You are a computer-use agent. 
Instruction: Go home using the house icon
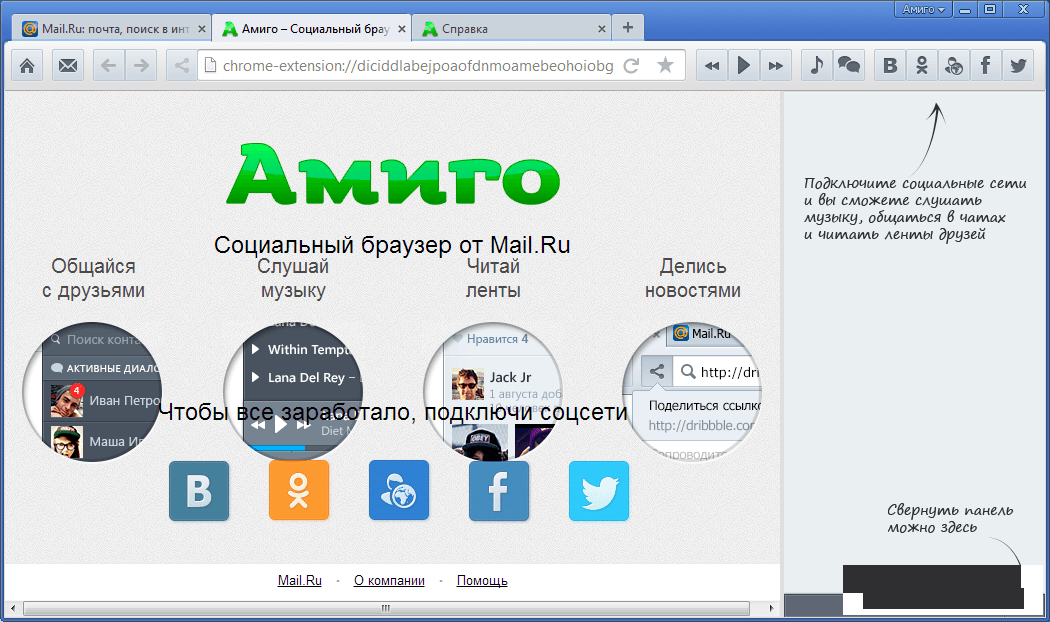point(26,65)
